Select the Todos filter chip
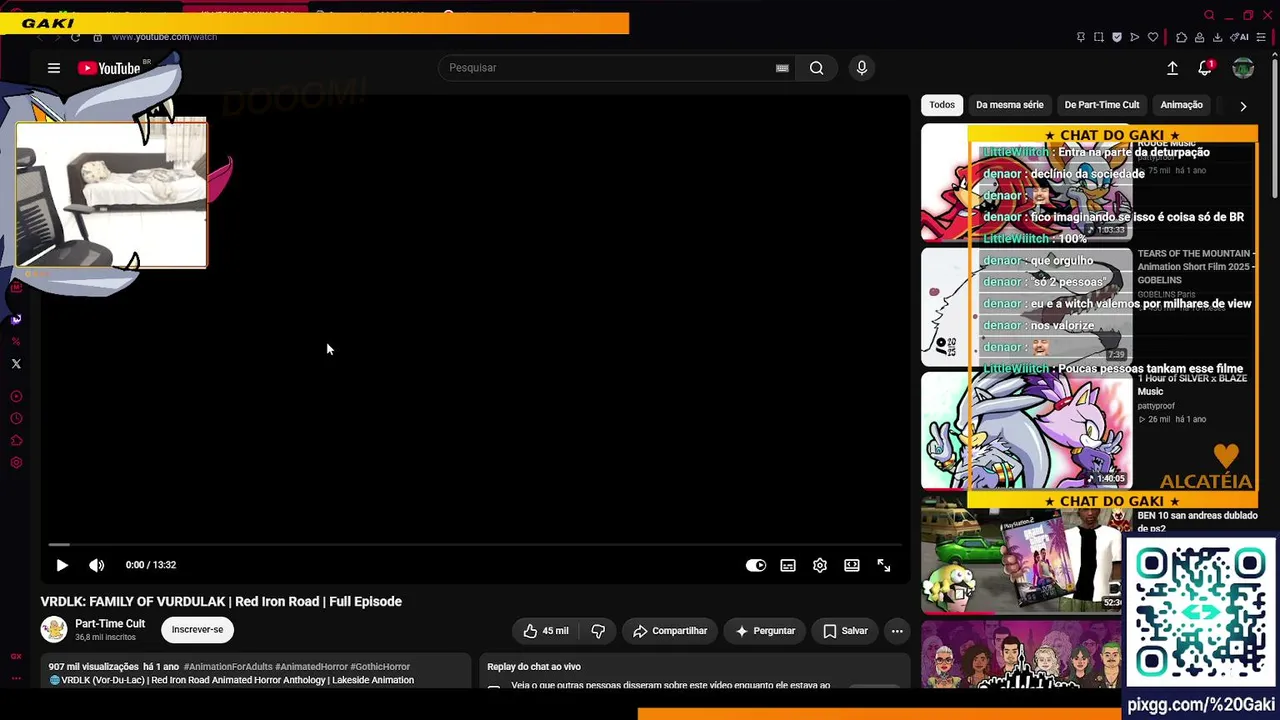 942,105
